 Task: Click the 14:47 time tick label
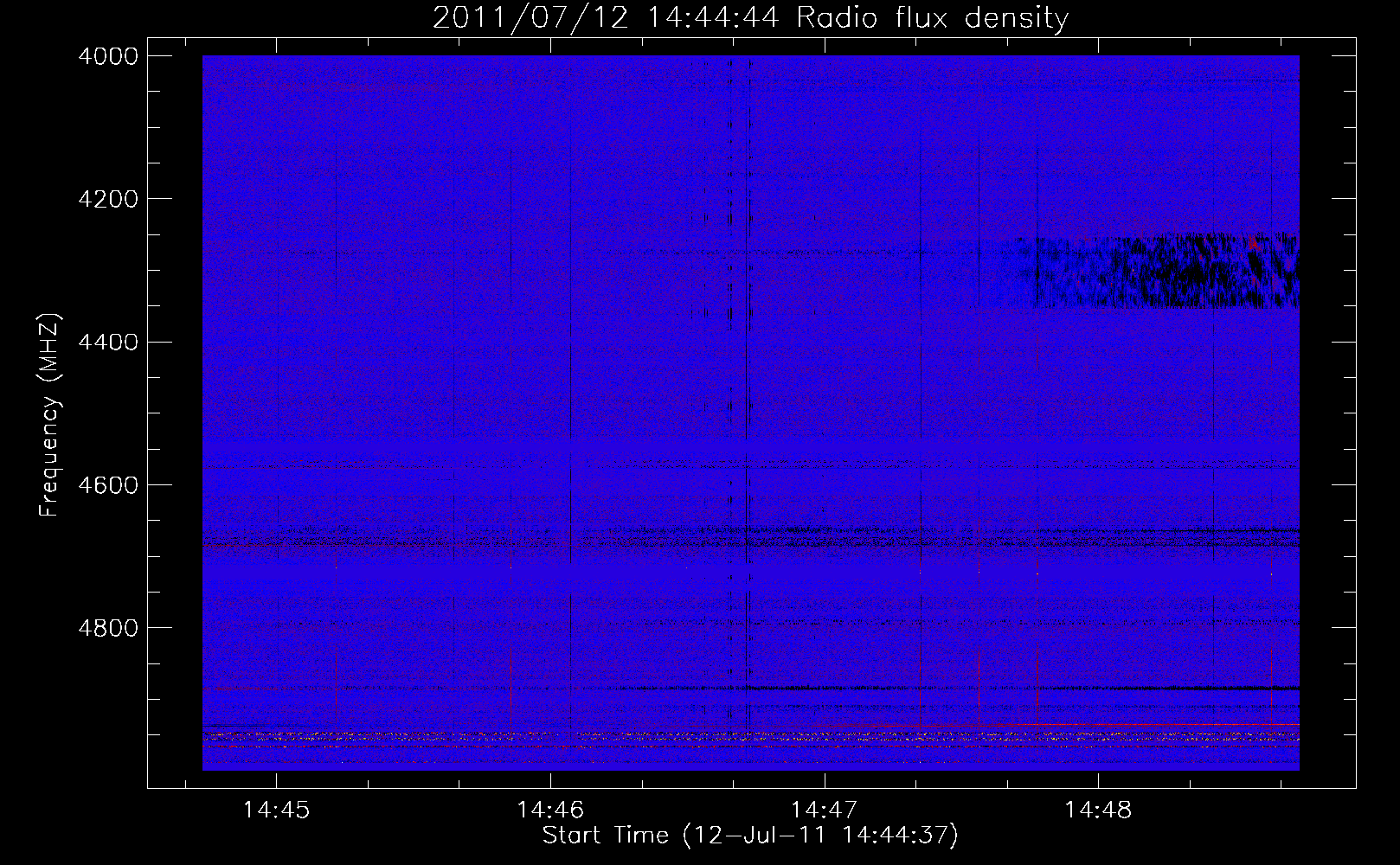click(825, 811)
